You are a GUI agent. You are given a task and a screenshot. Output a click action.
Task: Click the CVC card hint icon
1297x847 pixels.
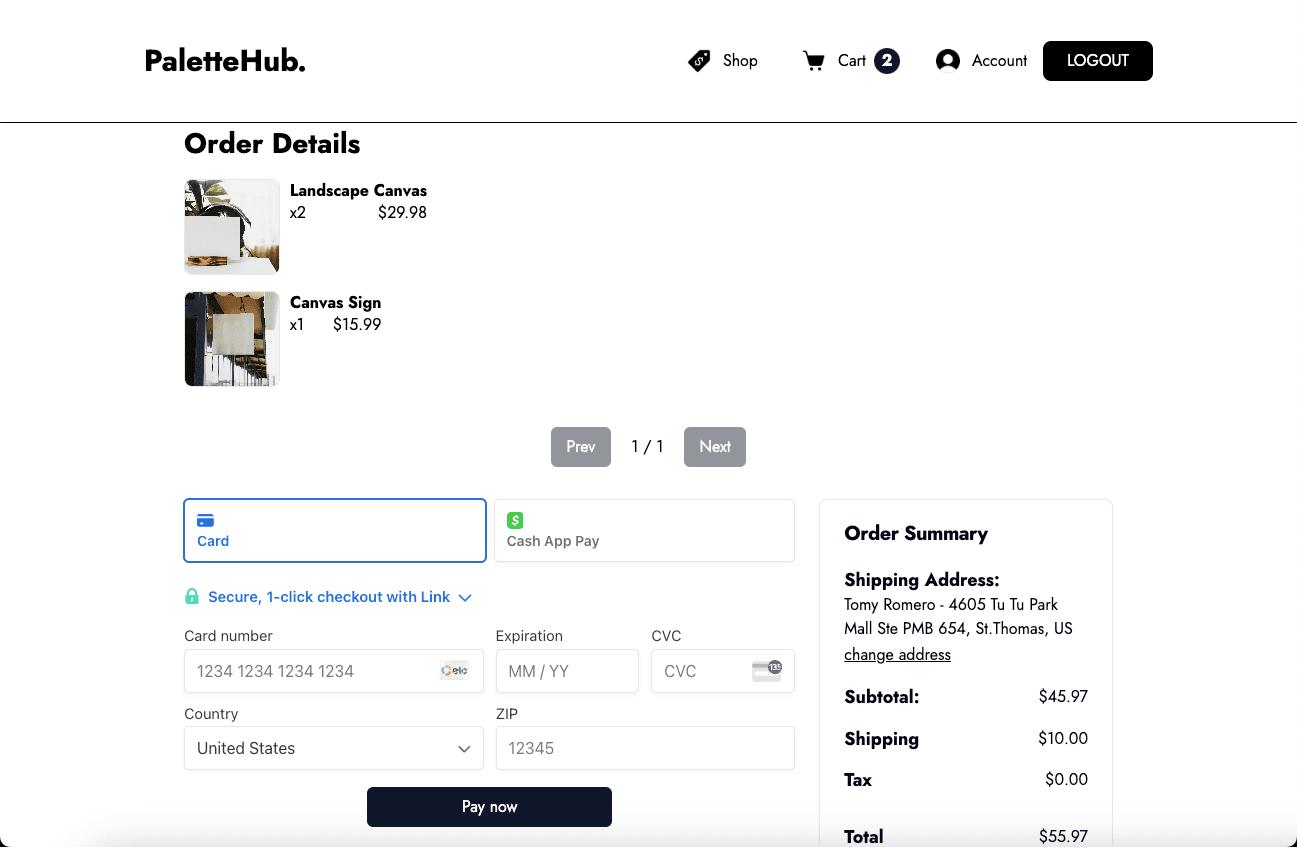point(766,671)
